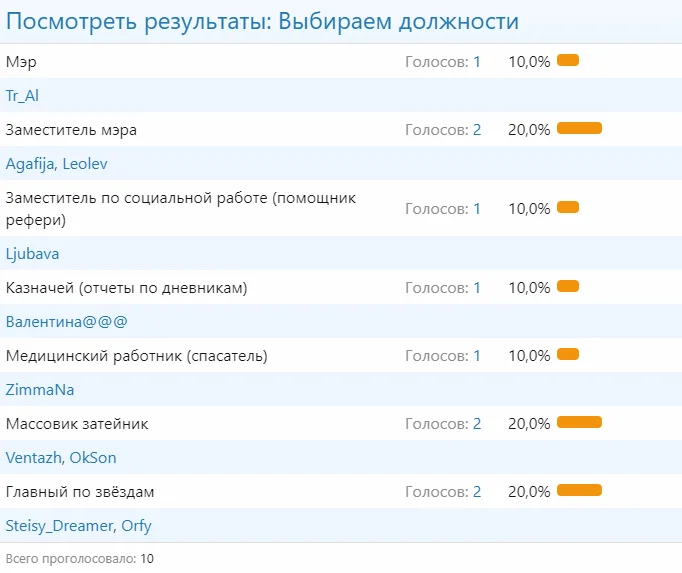Click the orange bar for Медицинский работник
Screen dimensions: 682x573
(x=568, y=355)
